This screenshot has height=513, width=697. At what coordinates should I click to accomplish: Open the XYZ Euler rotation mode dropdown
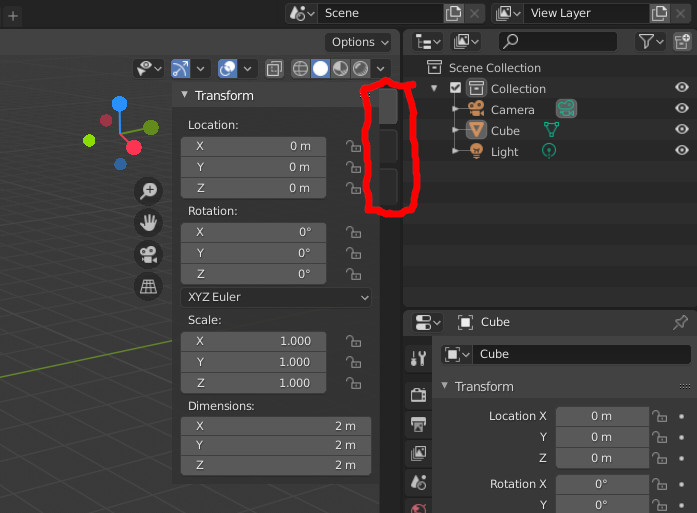(276, 297)
